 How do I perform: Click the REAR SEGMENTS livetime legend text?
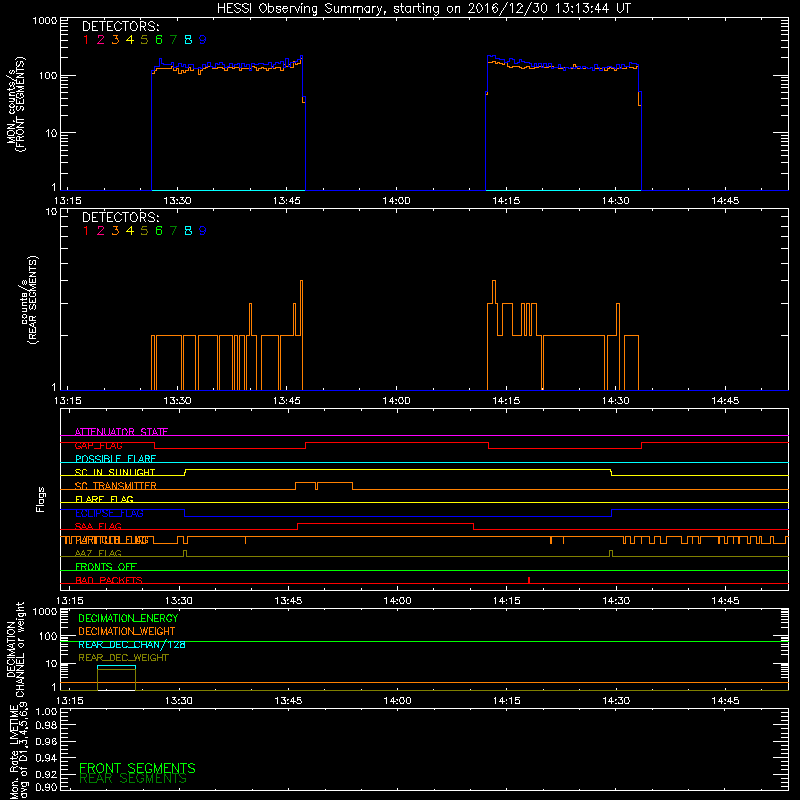(133, 779)
